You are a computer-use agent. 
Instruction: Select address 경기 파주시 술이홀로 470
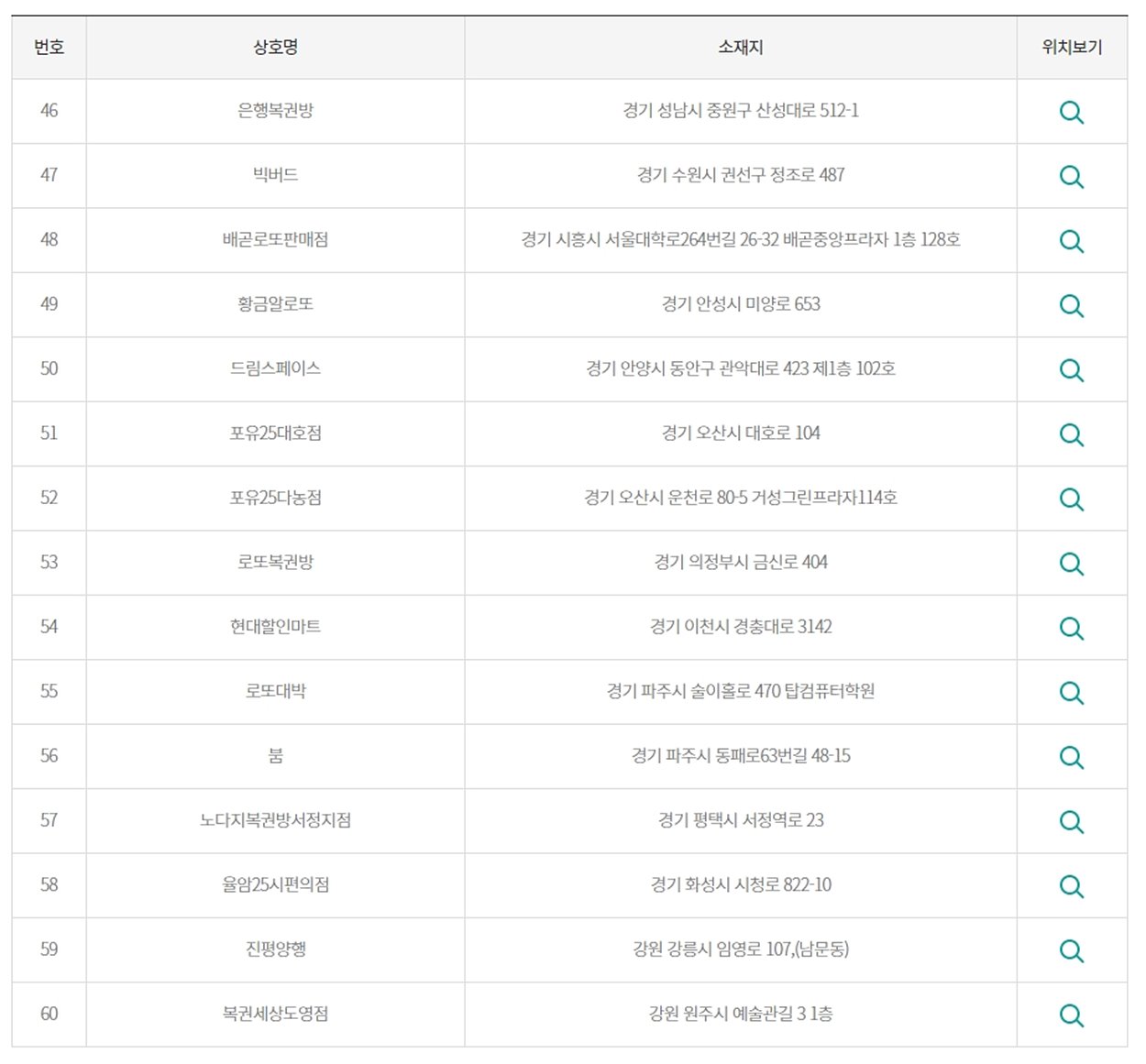[x=741, y=691]
